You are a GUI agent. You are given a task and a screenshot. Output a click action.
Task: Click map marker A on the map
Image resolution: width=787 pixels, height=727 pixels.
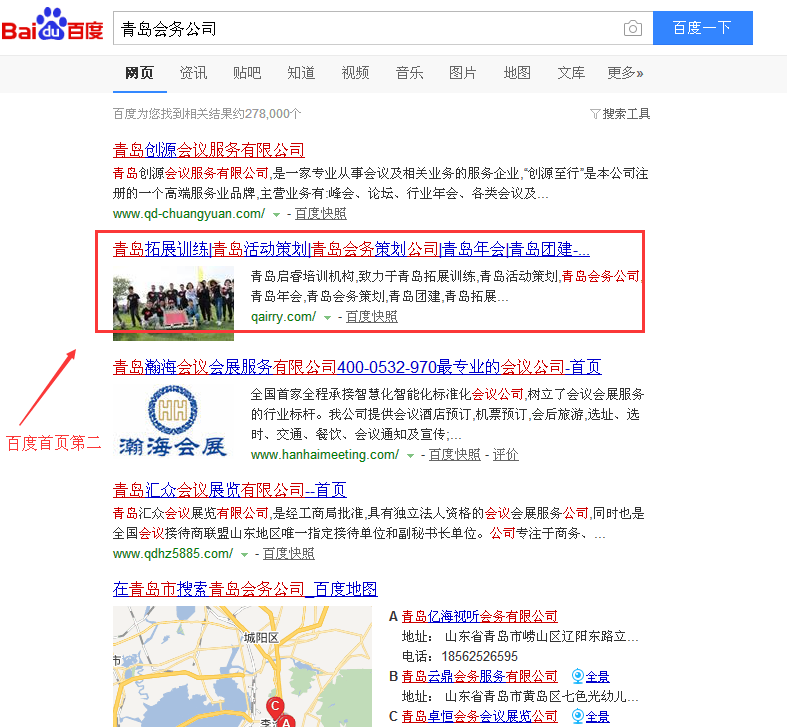tap(287, 720)
